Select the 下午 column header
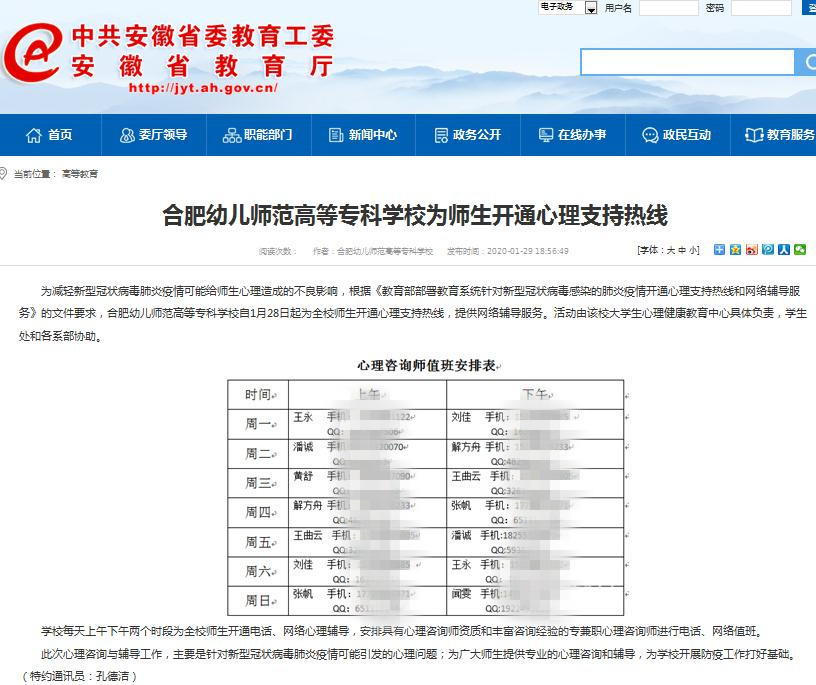Screen dimensions: 816x685 tap(535, 395)
